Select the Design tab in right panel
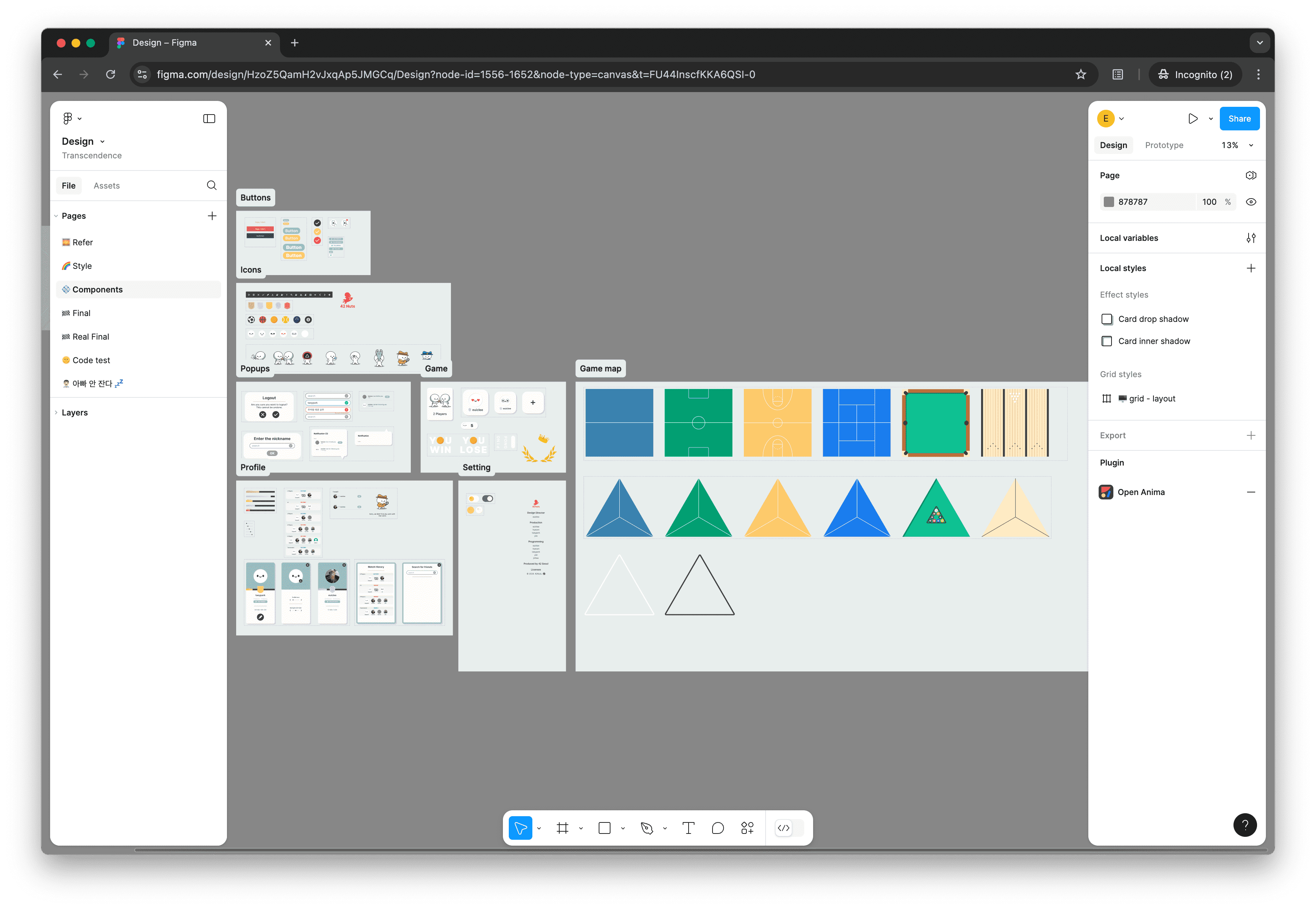This screenshot has width=1316, height=909. [1113, 145]
